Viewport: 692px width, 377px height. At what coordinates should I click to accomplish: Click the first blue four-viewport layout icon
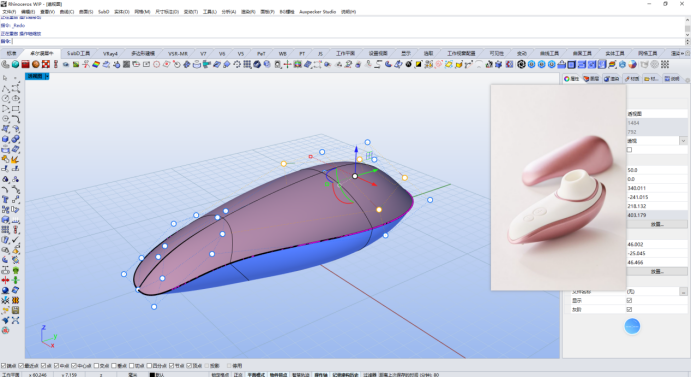[572, 64]
